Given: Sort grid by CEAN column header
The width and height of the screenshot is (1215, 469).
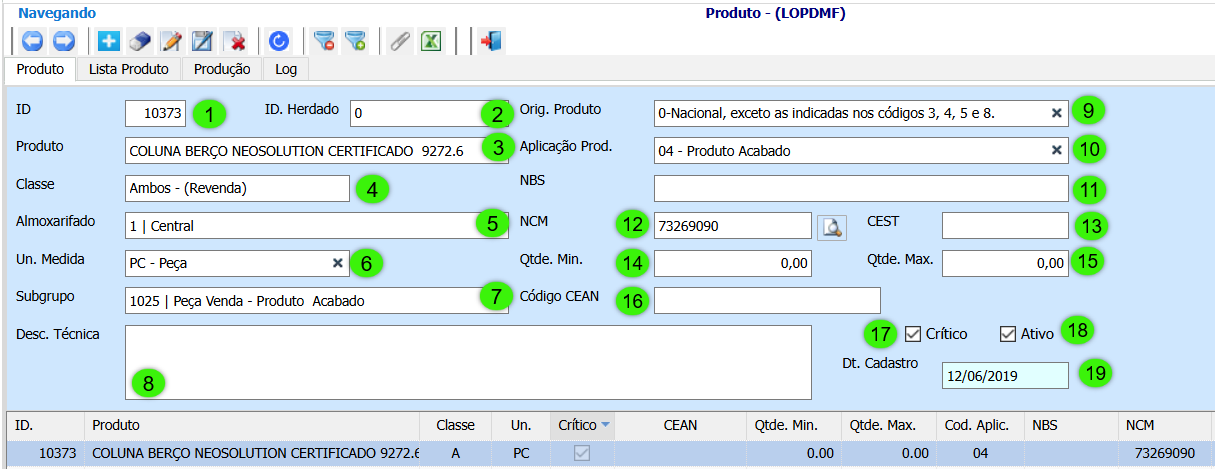Looking at the screenshot, I should pos(681,425).
